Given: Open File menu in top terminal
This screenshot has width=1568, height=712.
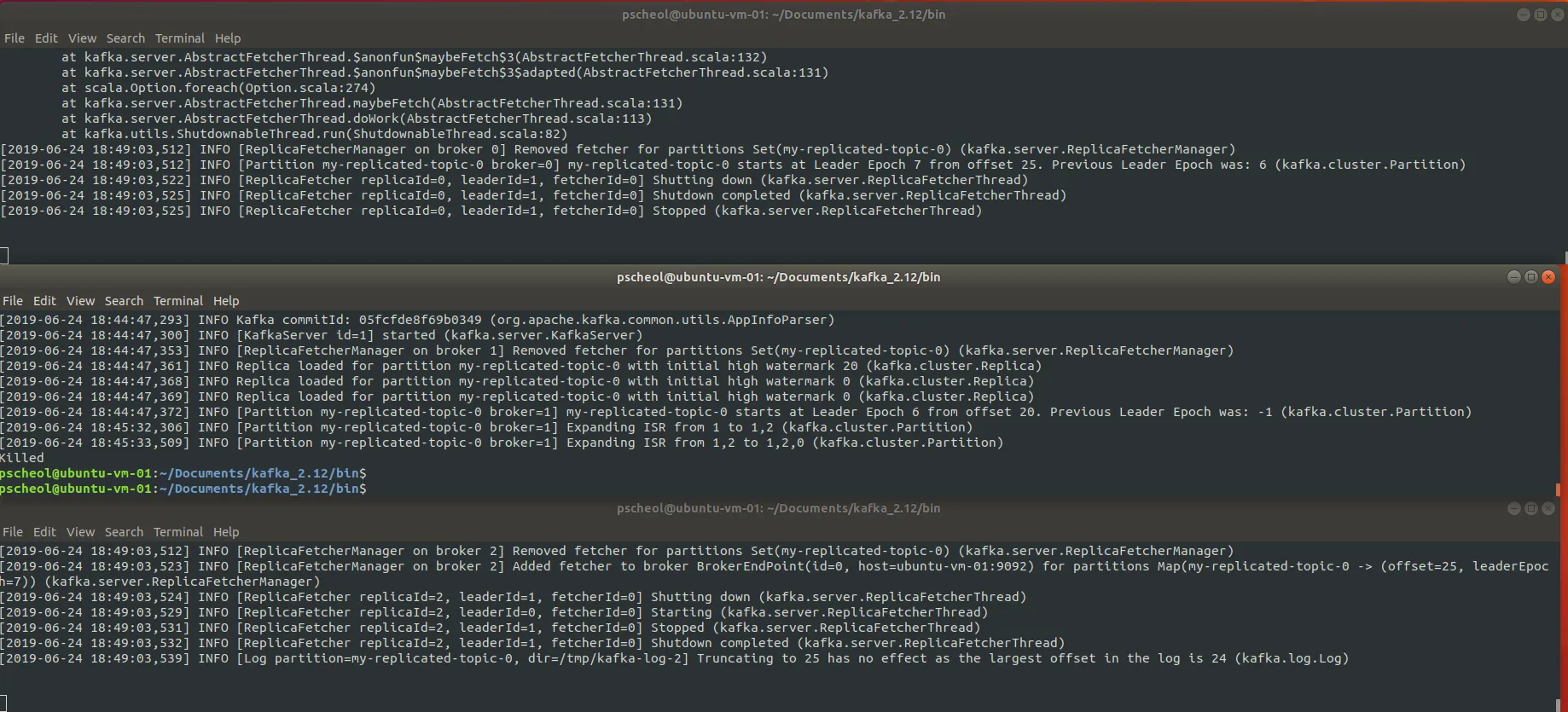Looking at the screenshot, I should 15,38.
